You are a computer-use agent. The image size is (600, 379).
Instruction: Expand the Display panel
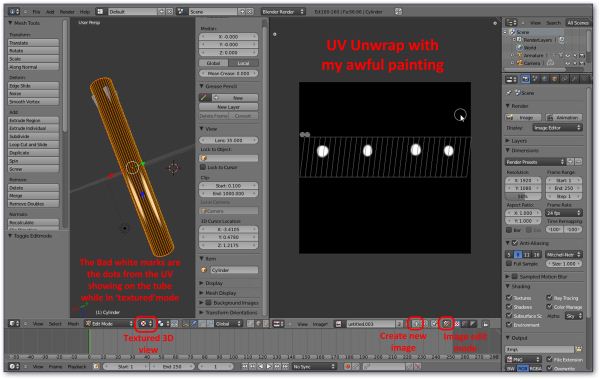point(211,283)
